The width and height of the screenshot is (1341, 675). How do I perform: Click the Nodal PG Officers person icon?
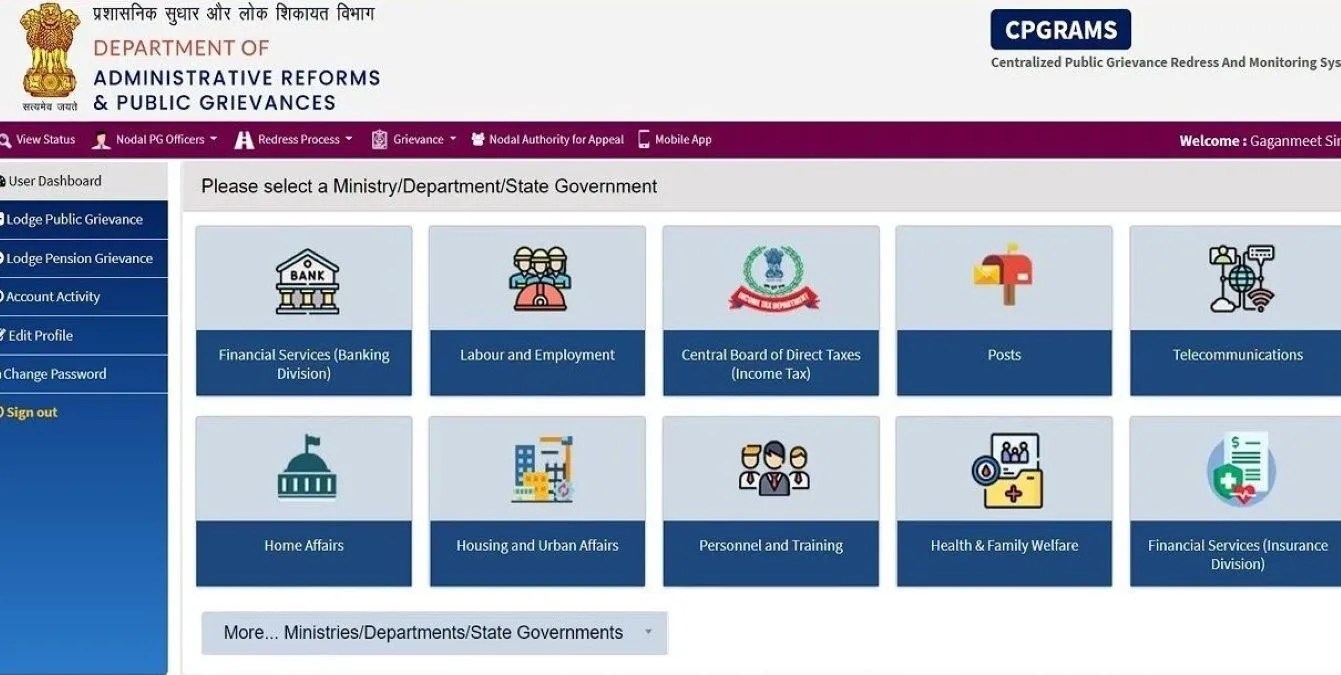[x=101, y=140]
